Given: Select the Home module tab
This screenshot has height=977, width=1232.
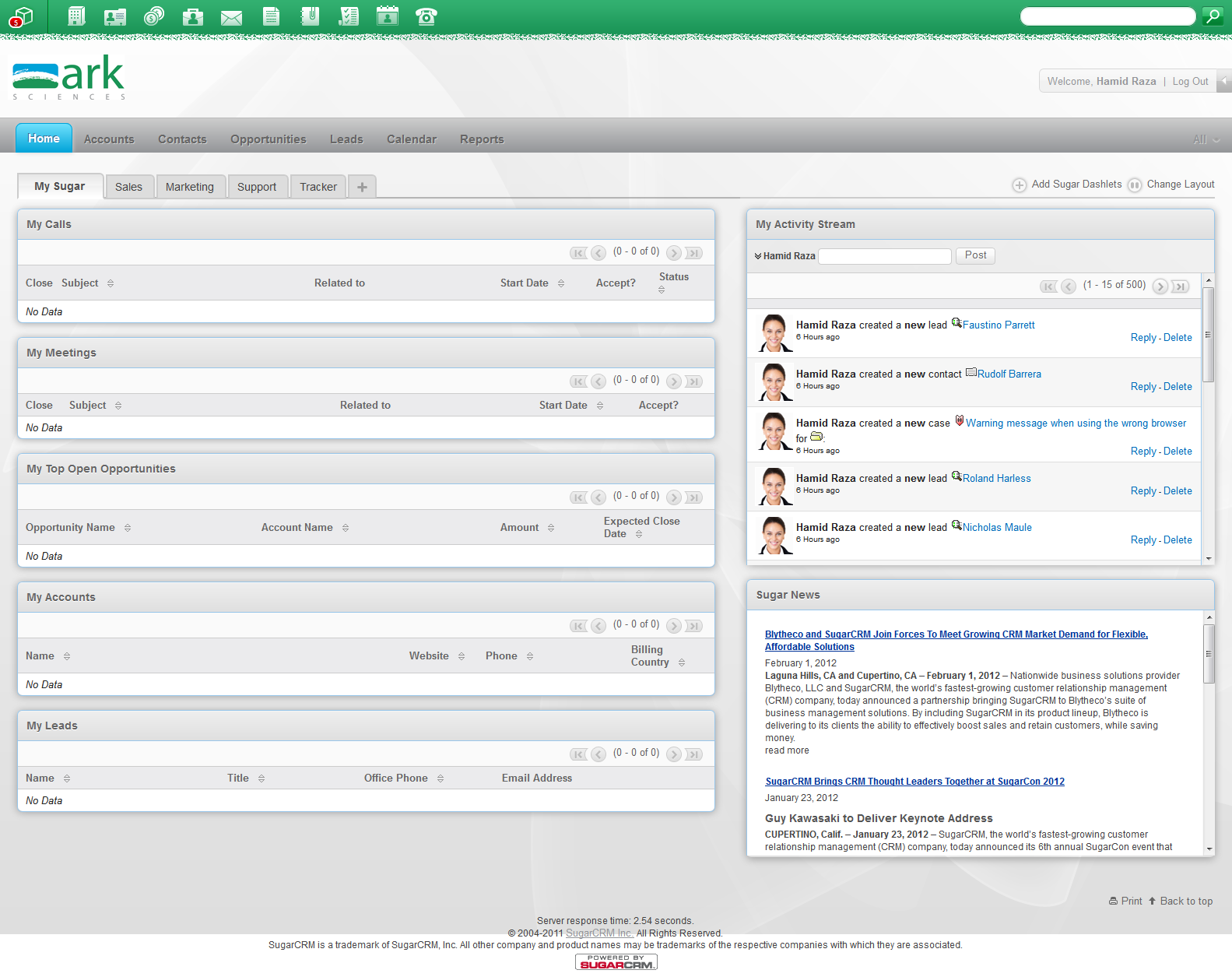Looking at the screenshot, I should (x=44, y=139).
